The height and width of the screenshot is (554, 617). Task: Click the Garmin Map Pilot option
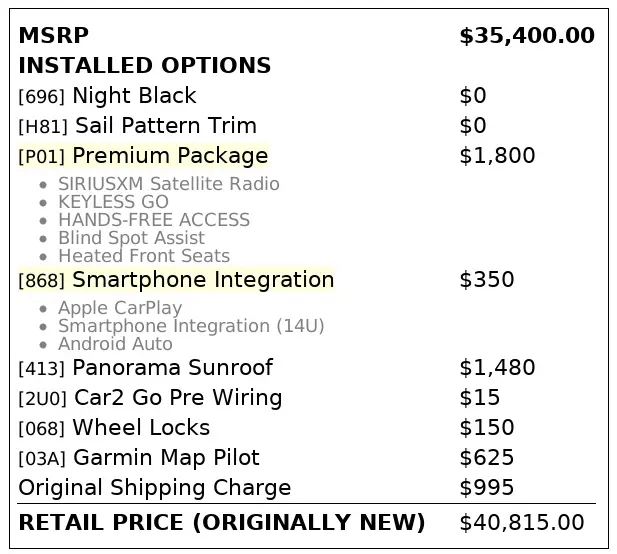(x=166, y=458)
